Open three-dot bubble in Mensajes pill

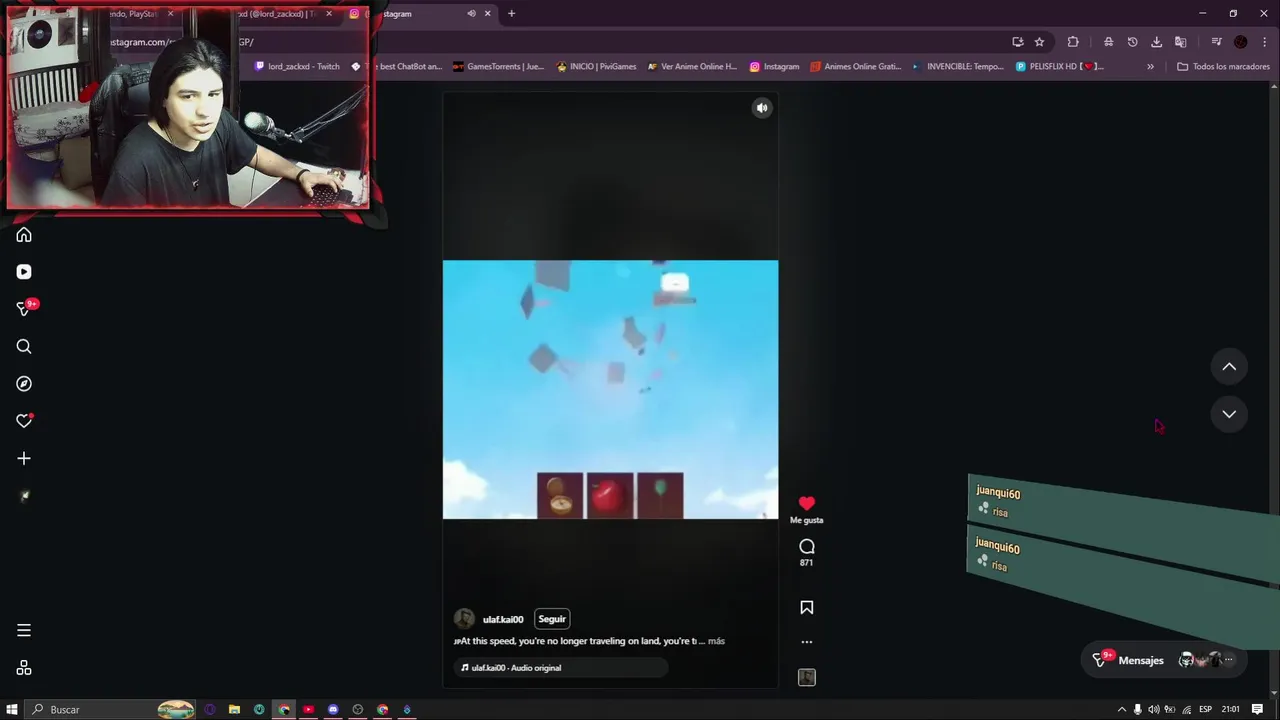pos(1228,659)
